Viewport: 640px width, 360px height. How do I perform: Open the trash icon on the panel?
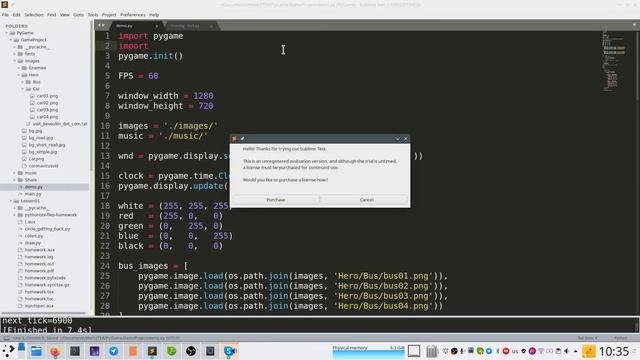tap(431, 351)
